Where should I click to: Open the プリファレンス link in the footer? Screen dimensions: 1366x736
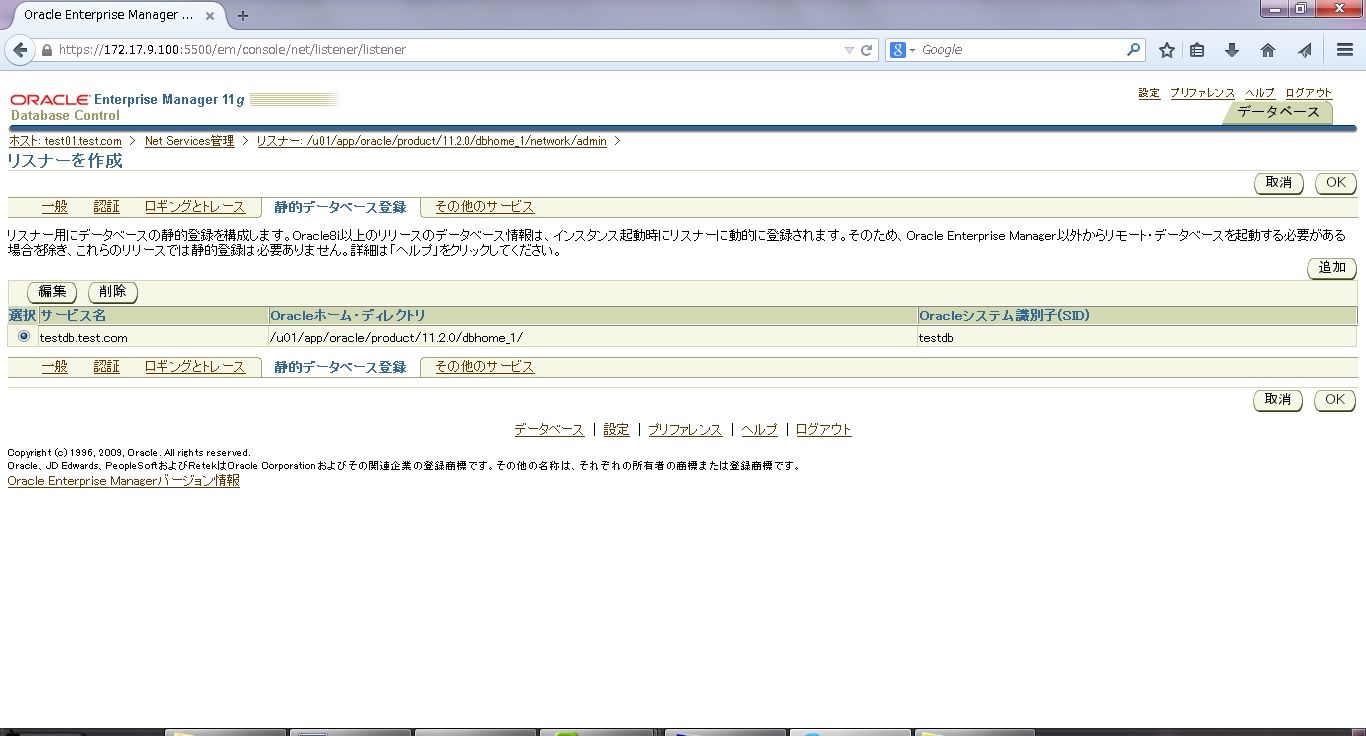(x=685, y=429)
